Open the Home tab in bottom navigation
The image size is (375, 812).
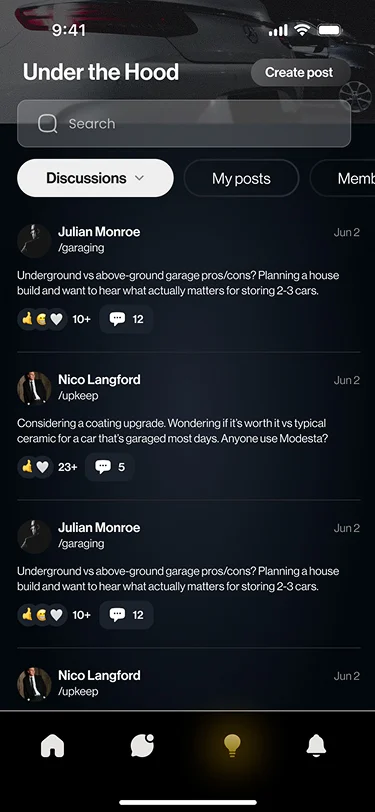click(x=52, y=746)
